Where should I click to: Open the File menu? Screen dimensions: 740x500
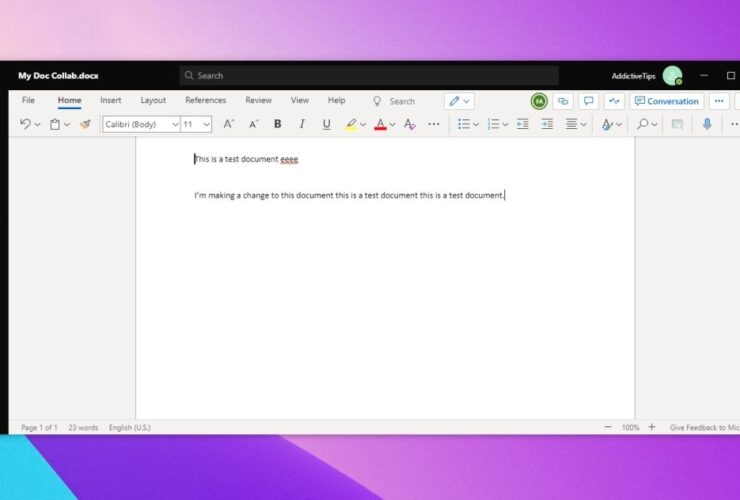point(28,100)
